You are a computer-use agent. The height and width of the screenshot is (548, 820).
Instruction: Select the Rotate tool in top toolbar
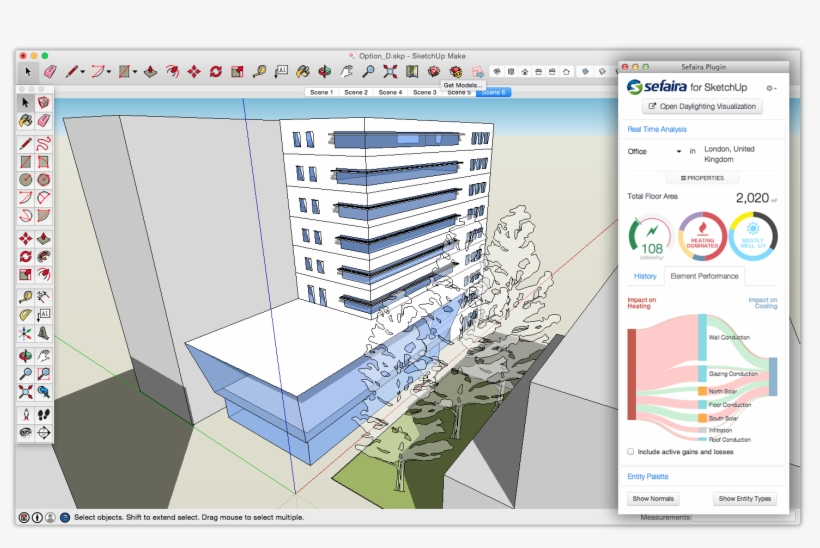215,72
